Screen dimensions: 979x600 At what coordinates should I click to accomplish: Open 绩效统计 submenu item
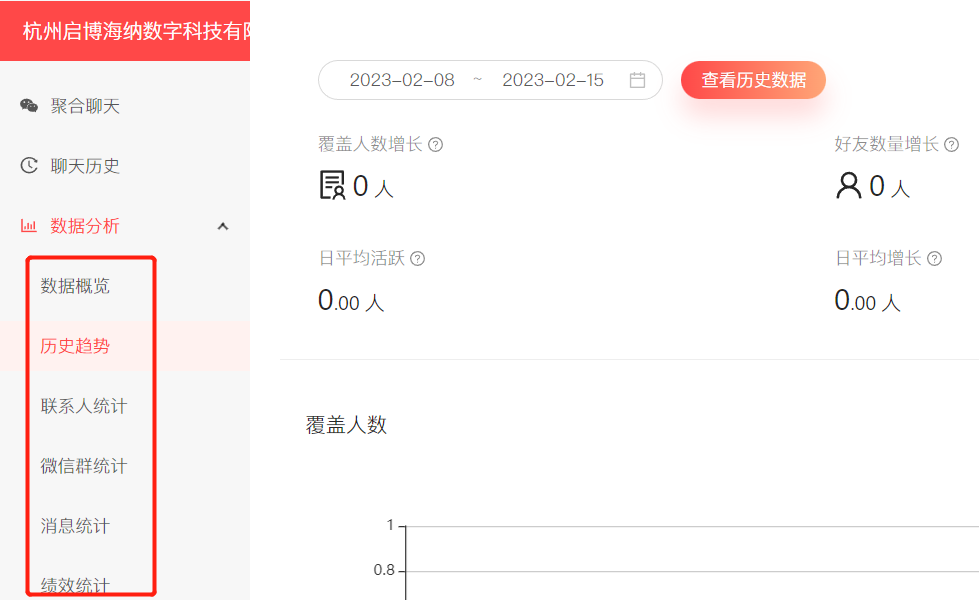point(75,585)
